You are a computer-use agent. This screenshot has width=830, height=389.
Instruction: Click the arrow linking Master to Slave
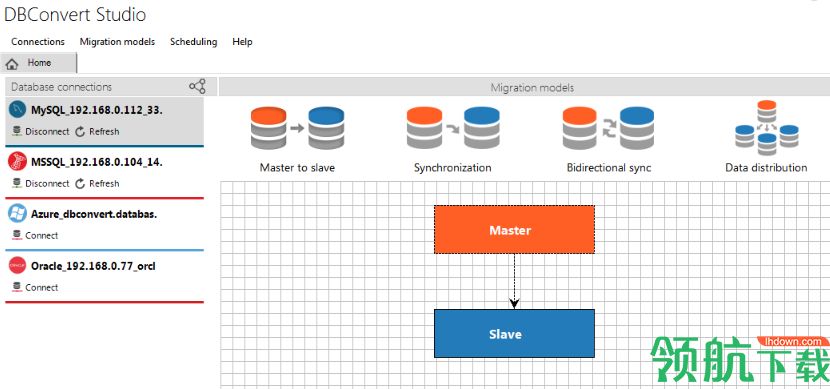pos(514,281)
